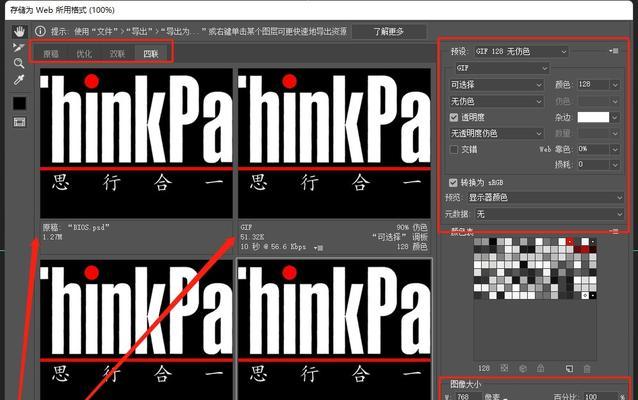Select the top-right GIF preview pane
Viewport: 638px width, 400px height.
pos(334,143)
